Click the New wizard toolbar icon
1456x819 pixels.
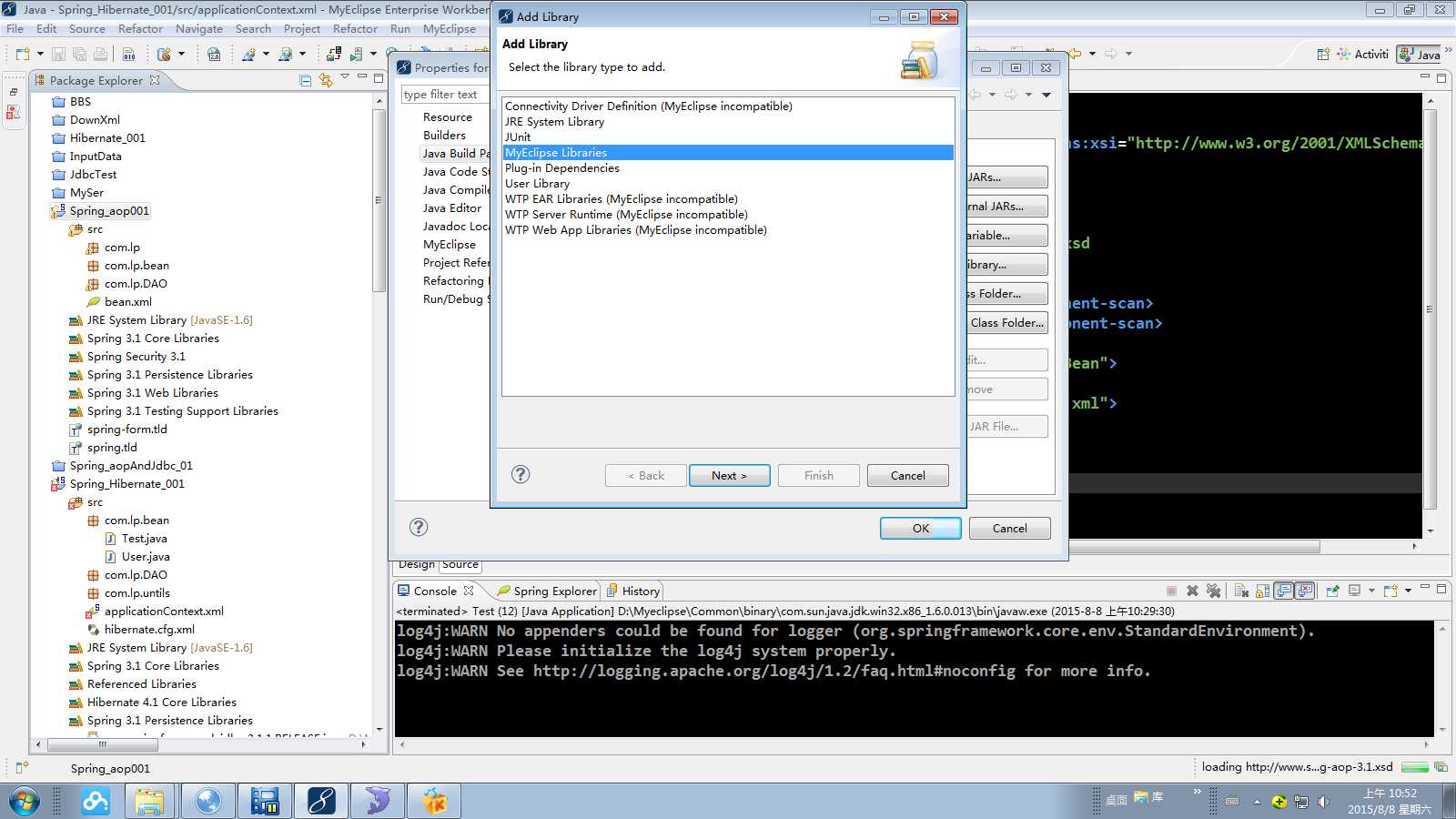[22, 54]
